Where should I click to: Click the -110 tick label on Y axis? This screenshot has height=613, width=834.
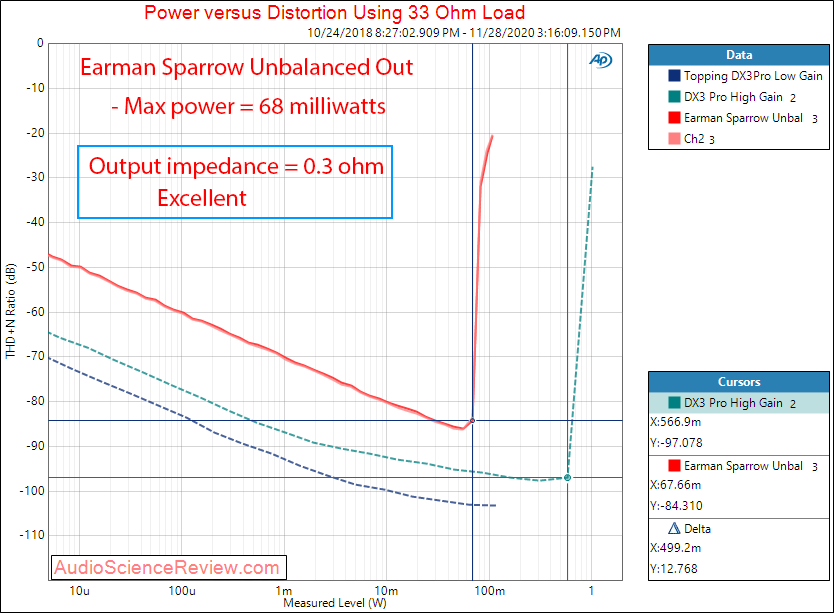pyautogui.click(x=32, y=535)
